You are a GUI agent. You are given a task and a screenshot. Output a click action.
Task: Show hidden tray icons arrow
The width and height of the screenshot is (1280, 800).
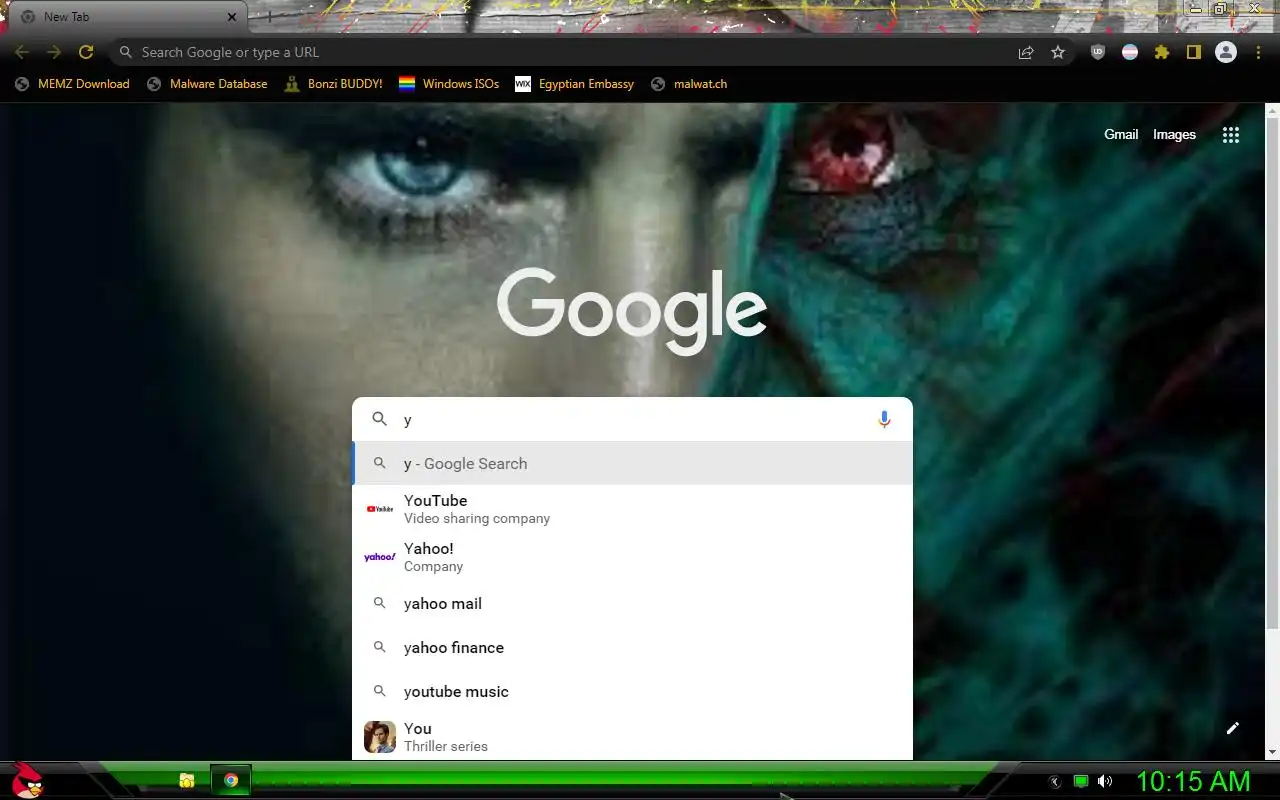coord(1054,781)
